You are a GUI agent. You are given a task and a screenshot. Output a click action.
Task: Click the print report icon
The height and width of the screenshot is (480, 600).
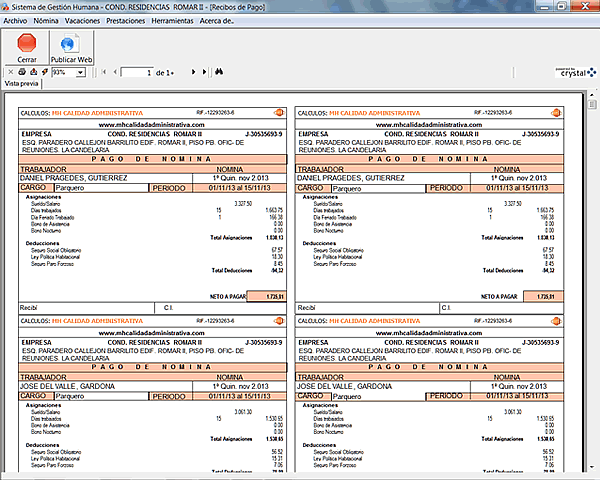tap(22, 73)
